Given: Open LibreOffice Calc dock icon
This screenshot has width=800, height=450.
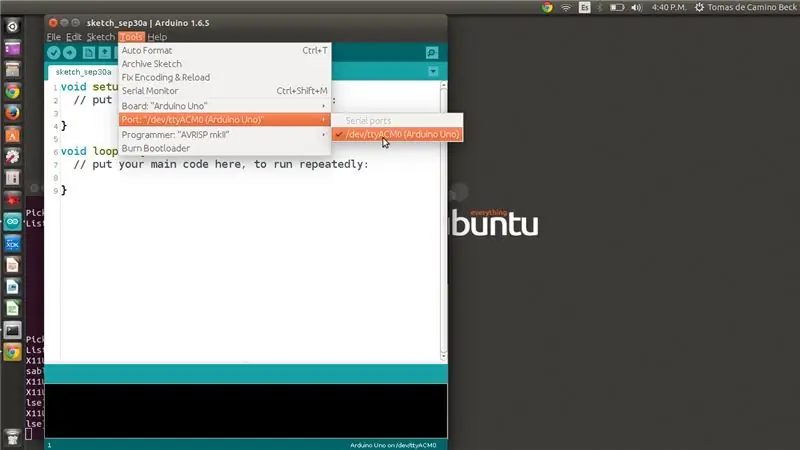Looking at the screenshot, I should [12, 309].
